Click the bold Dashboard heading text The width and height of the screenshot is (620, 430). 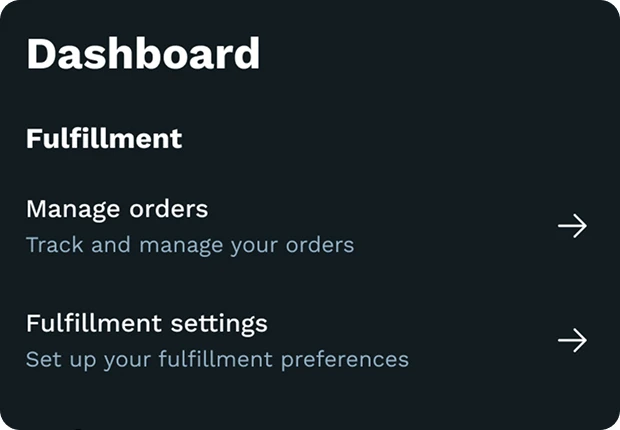[x=143, y=54]
